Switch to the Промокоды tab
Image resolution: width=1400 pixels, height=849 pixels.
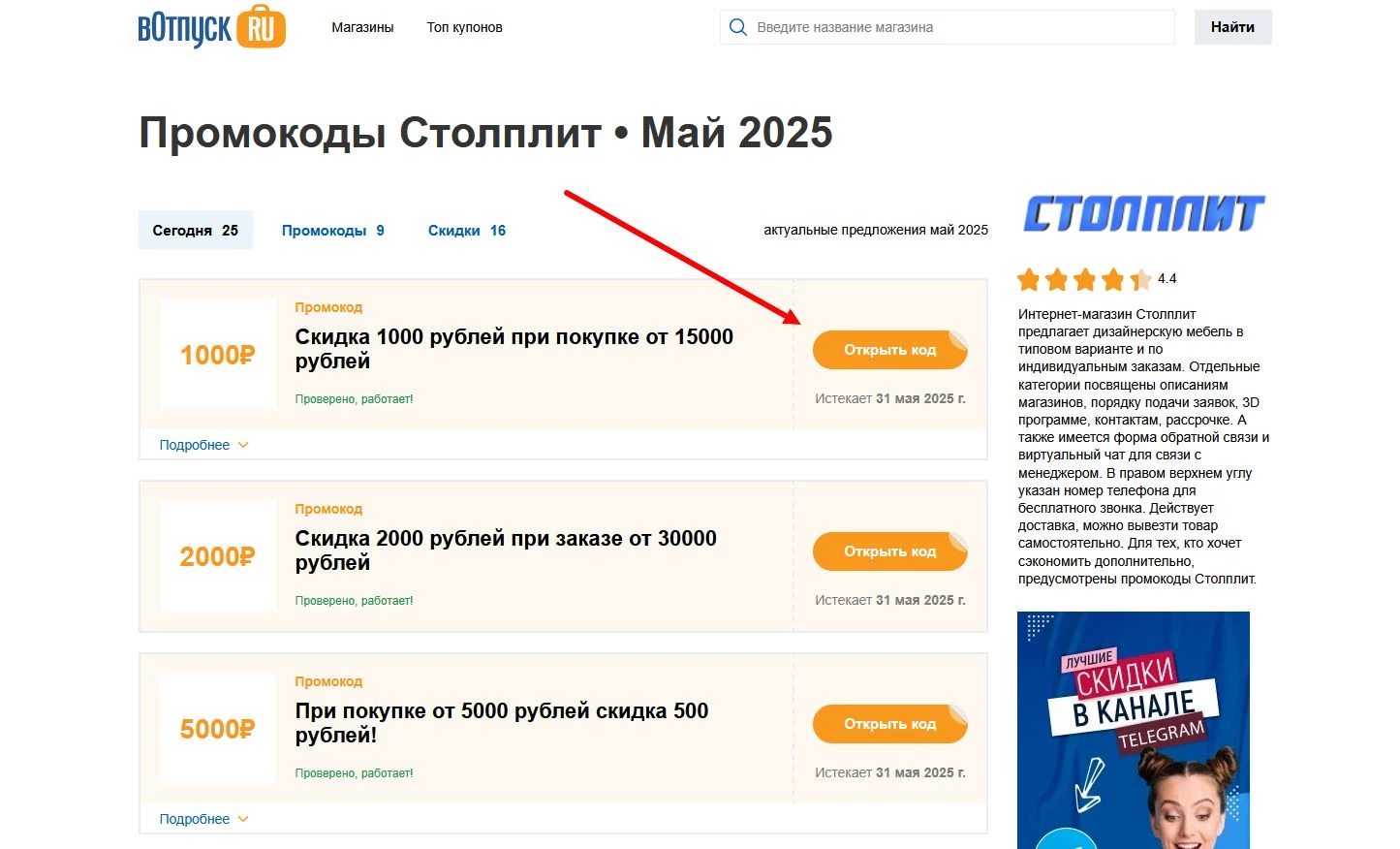coord(332,230)
